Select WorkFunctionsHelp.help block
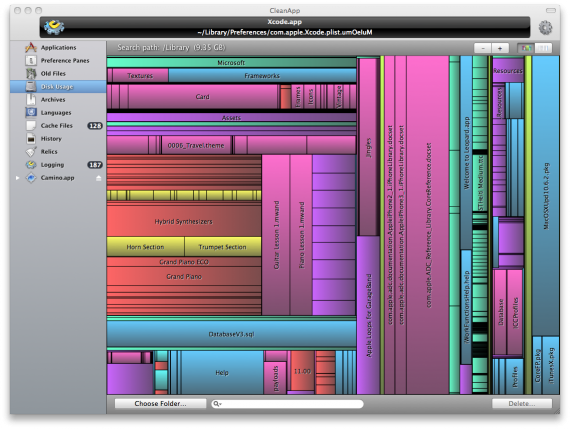Screen dimensions: 570x429 pos(466,306)
